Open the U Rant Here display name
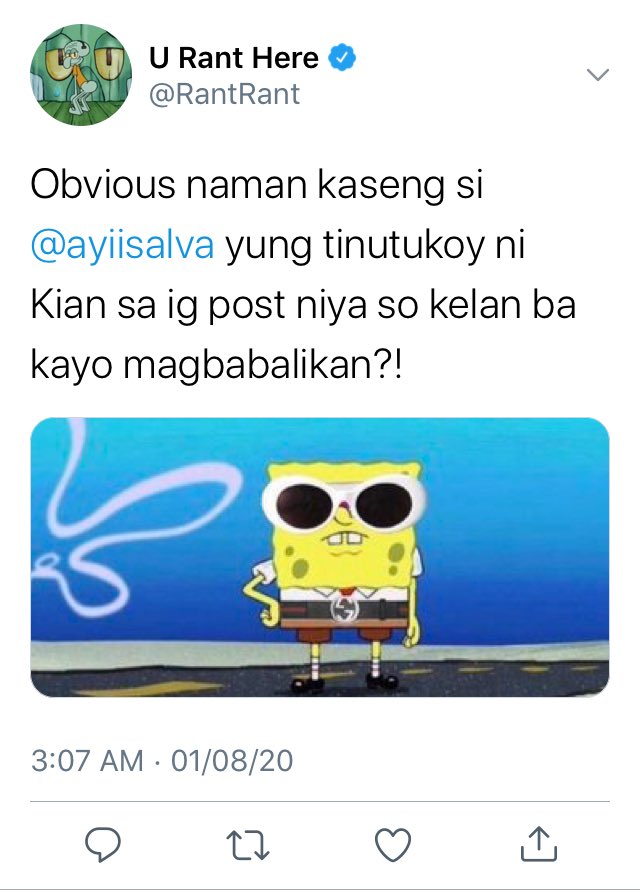Viewport: 640px width, 890px height. tap(234, 58)
